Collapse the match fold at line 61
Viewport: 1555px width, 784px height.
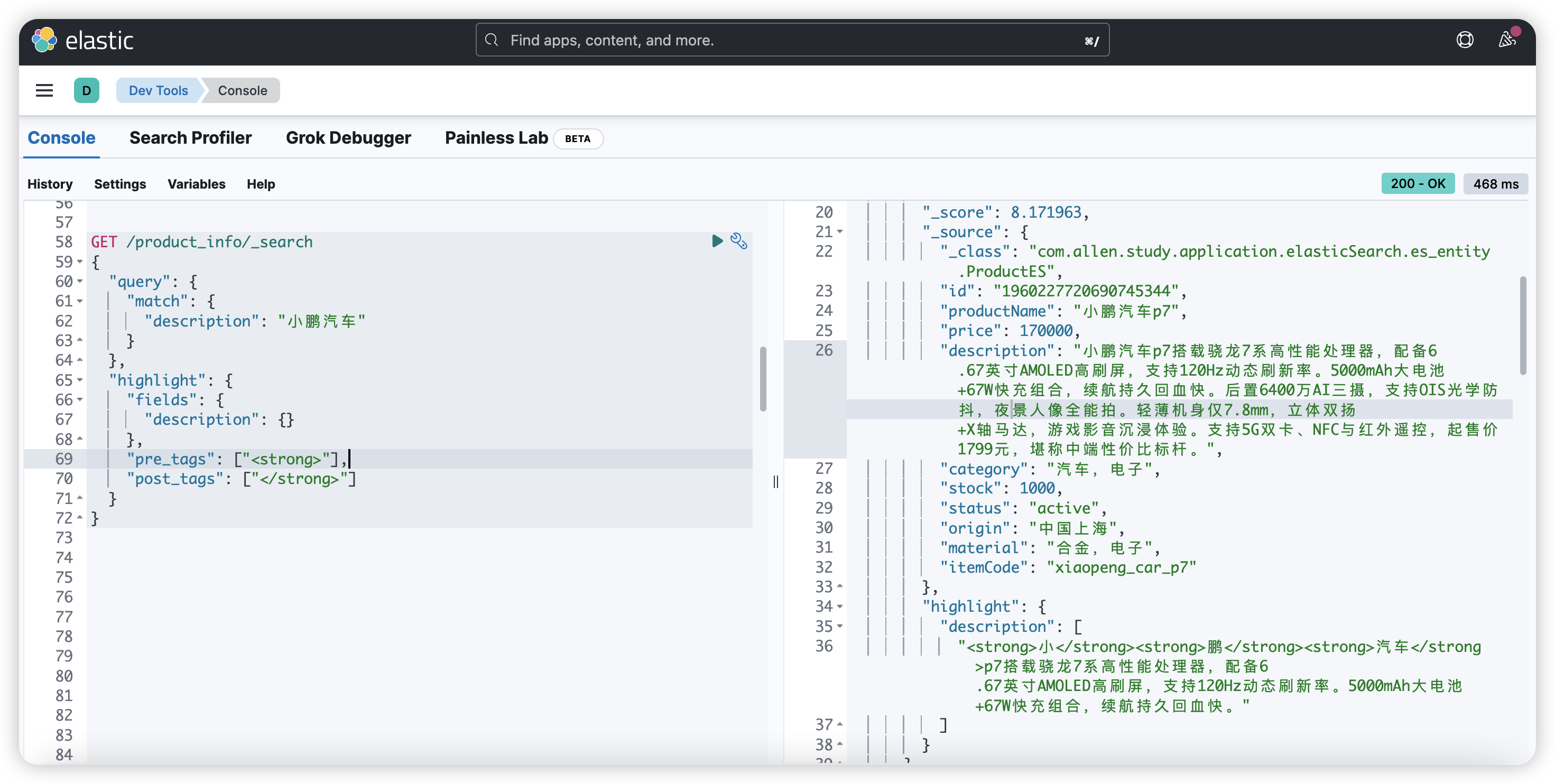(x=80, y=301)
